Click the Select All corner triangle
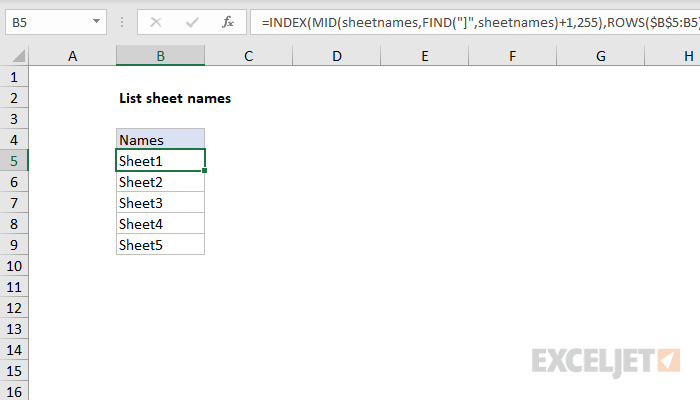This screenshot has height=400, width=700. tap(14, 58)
